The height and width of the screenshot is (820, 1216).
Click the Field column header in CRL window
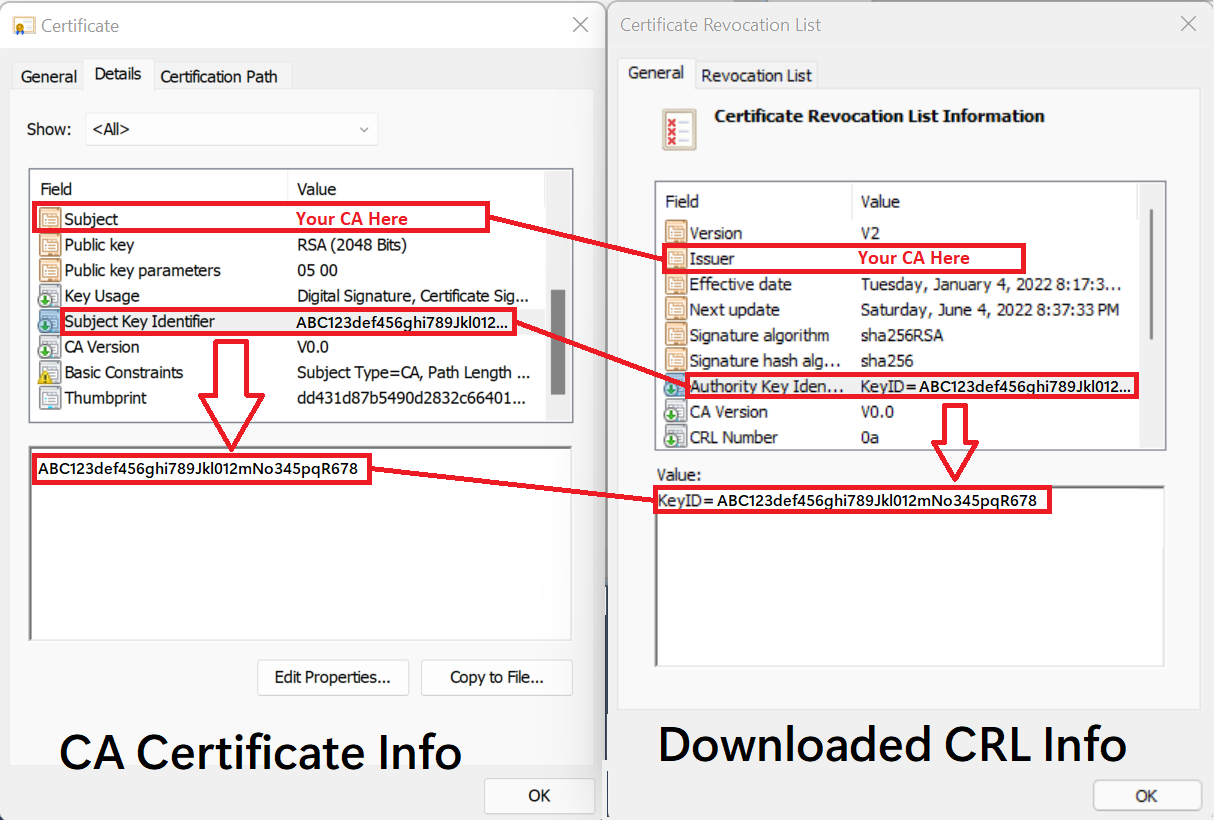(x=754, y=201)
